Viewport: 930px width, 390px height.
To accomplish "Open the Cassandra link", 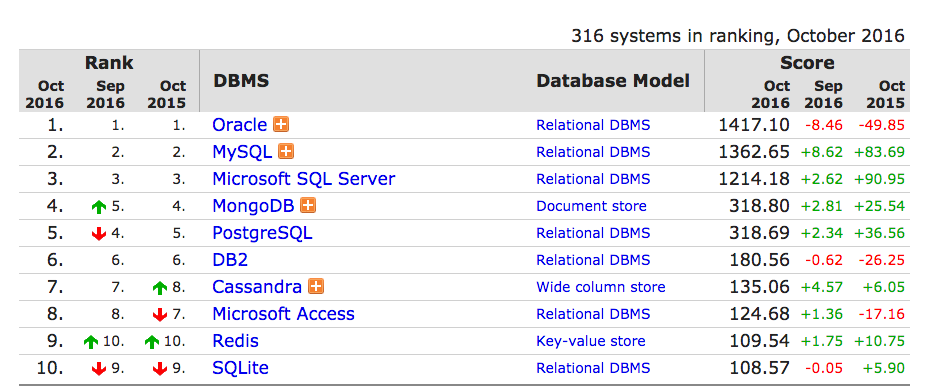I will tap(257, 287).
